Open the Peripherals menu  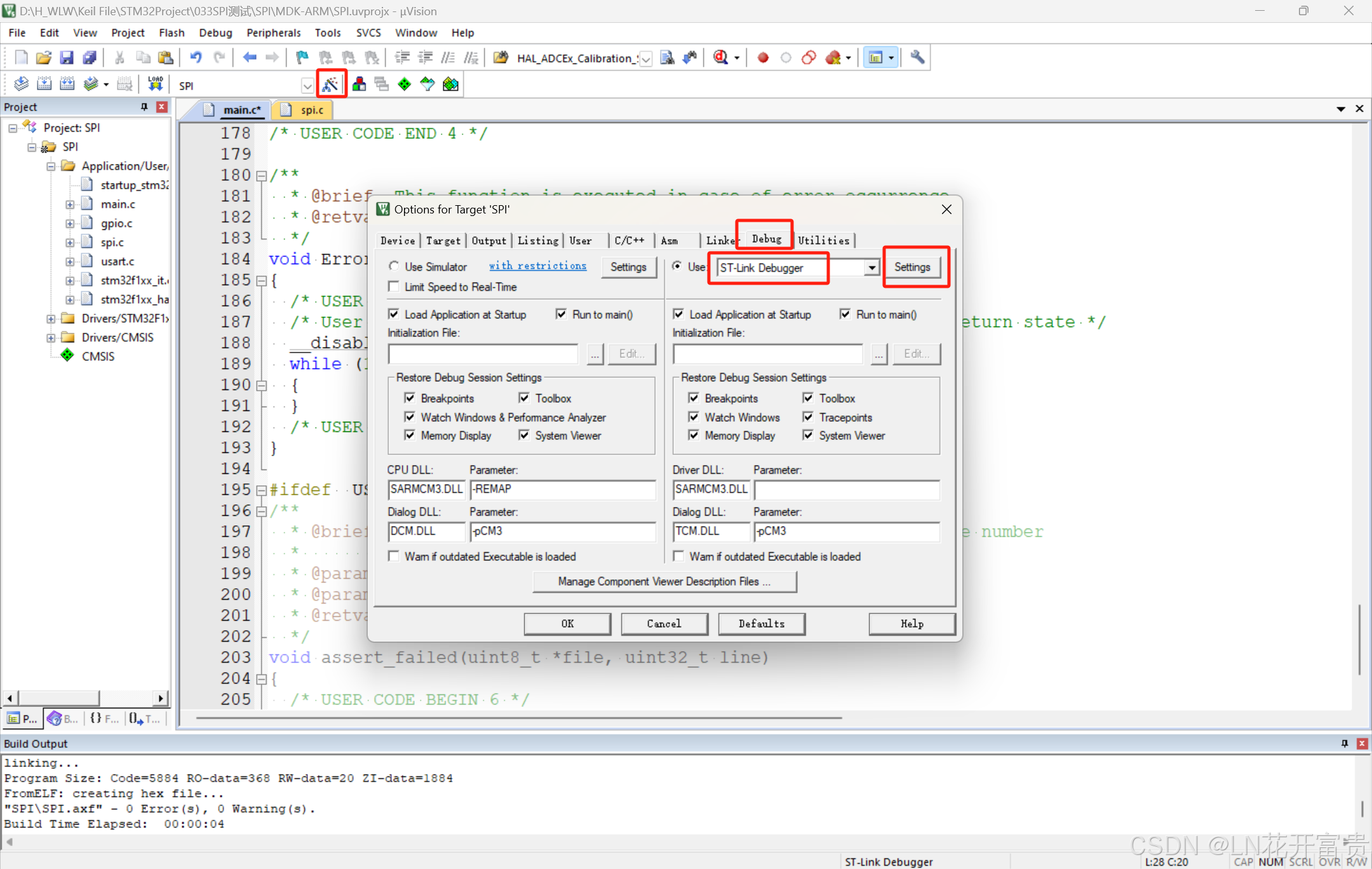point(273,32)
